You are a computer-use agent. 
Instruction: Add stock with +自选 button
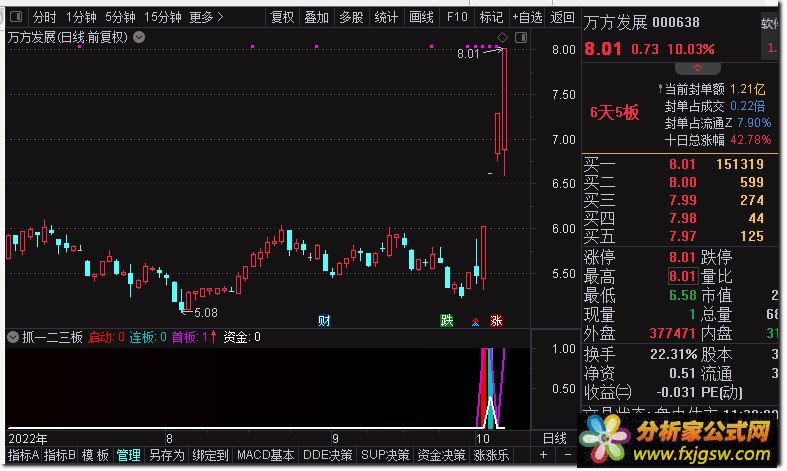[x=527, y=18]
